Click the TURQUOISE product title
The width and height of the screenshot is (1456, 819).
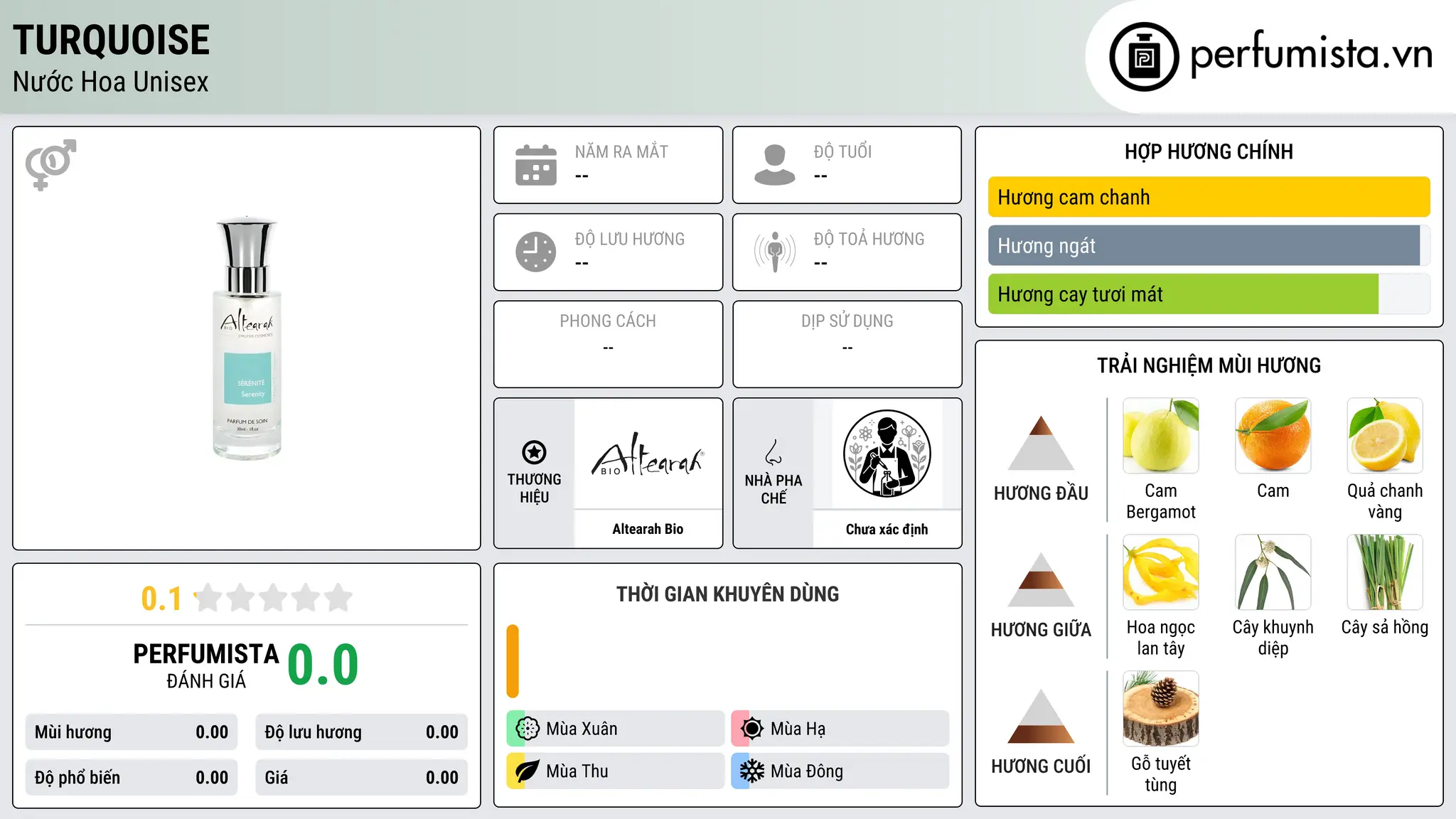click(x=112, y=40)
